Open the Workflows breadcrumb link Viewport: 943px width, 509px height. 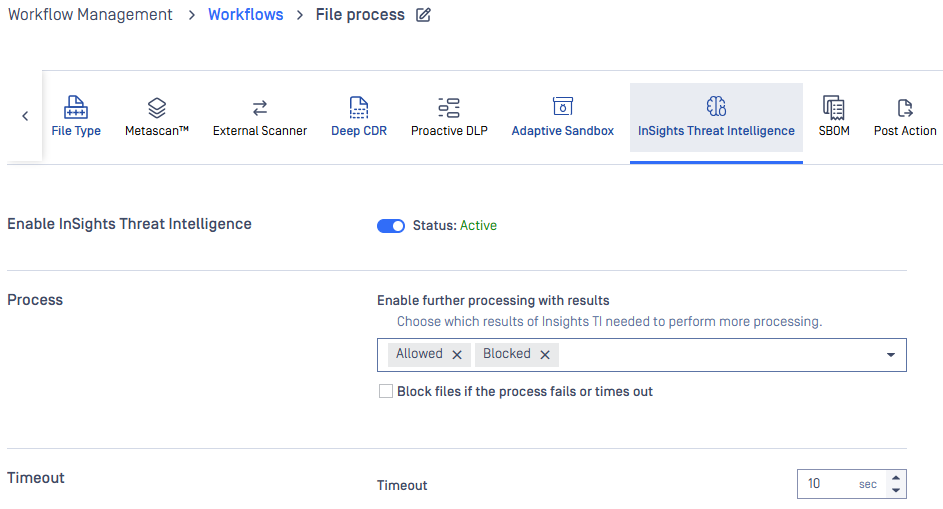click(245, 14)
